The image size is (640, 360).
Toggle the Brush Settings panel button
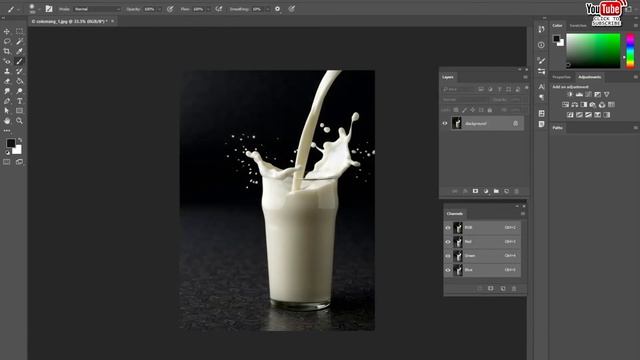[x=49, y=9]
